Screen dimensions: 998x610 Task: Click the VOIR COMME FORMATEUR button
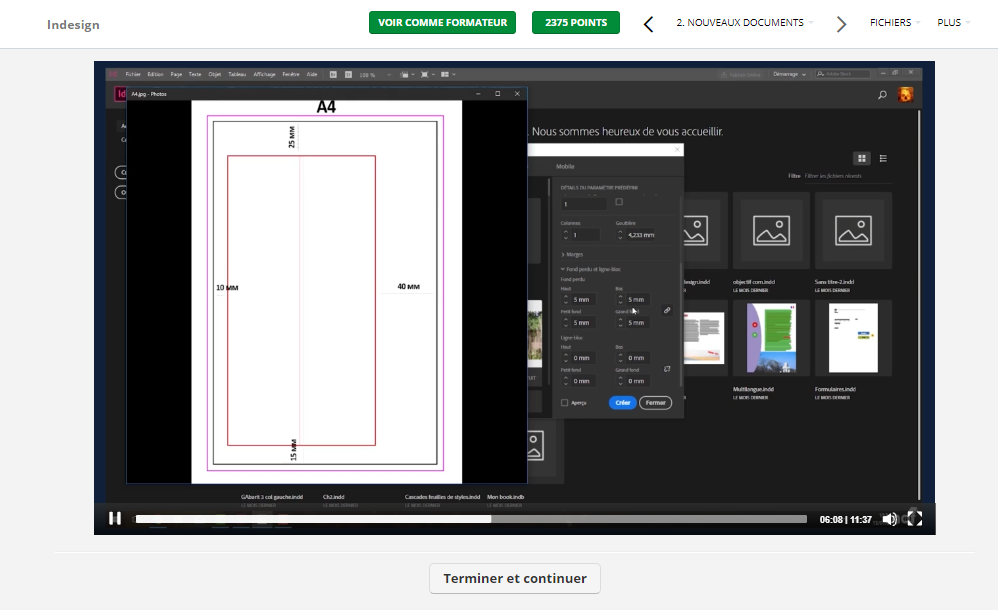(442, 22)
